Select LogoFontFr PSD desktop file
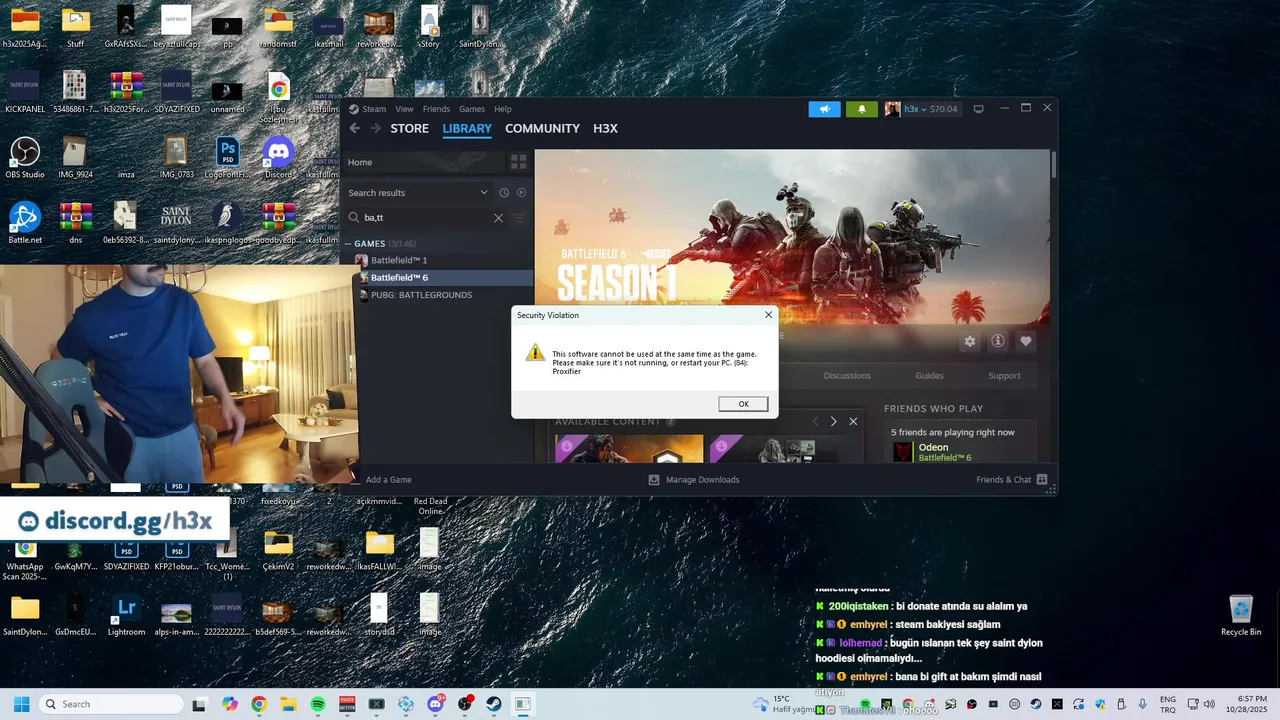 [227, 158]
